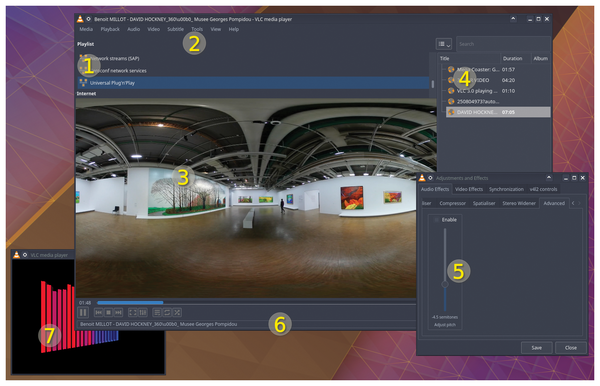Click VLC cone icon in main title bar
The width and height of the screenshot is (600, 386).
[80, 19]
